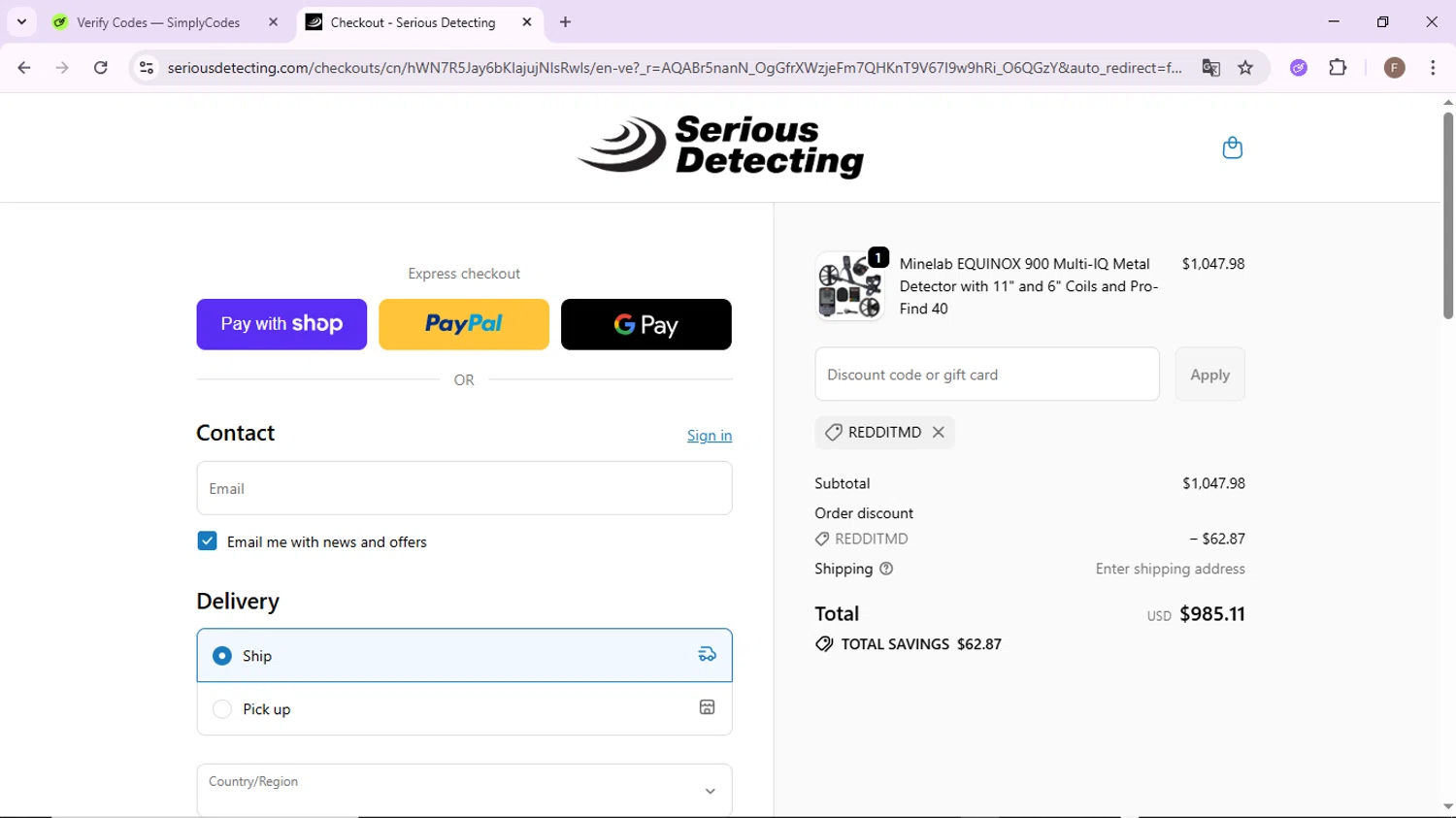Open the shopping bag cart icon
Viewport: 1456px width, 818px height.
[x=1233, y=147]
